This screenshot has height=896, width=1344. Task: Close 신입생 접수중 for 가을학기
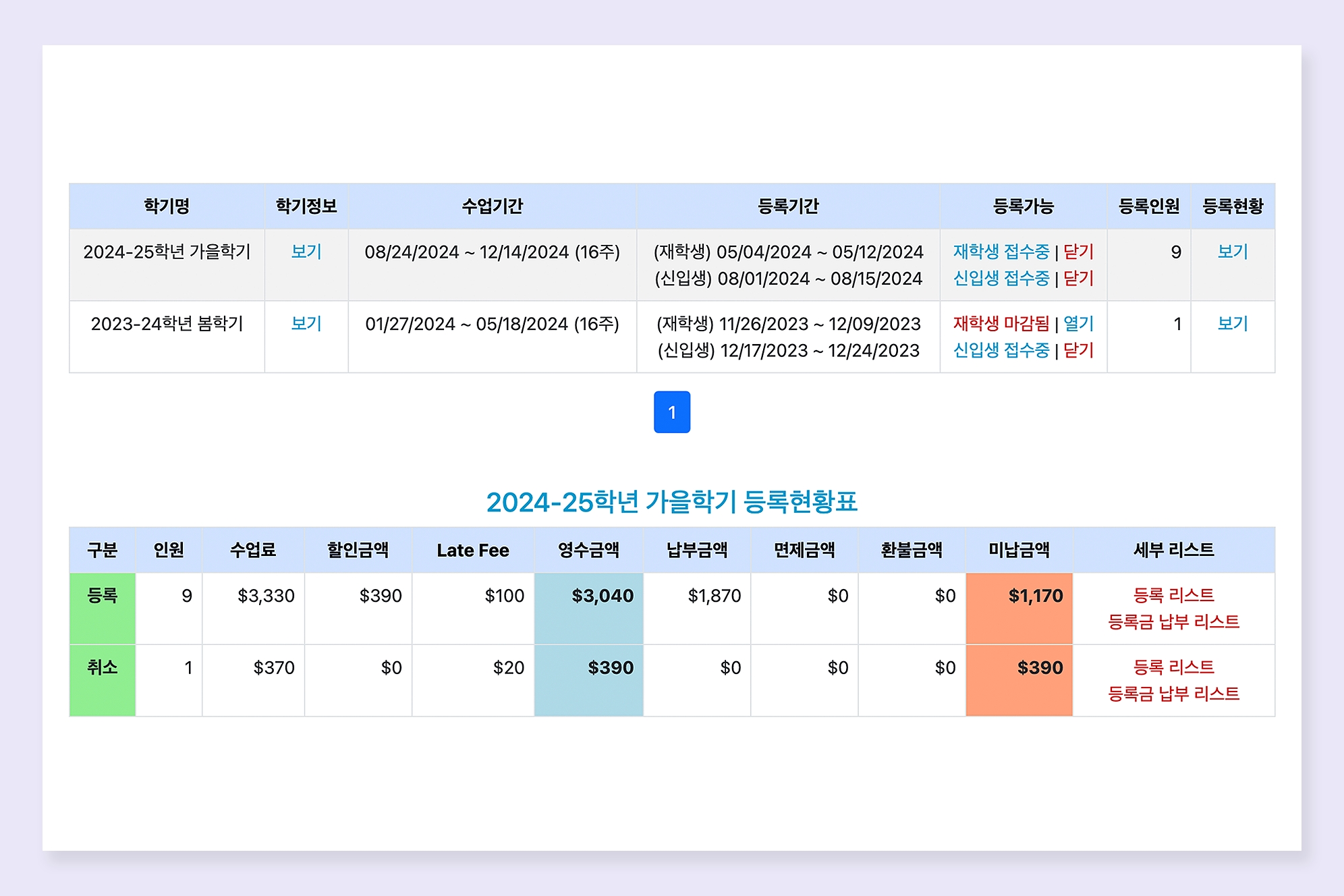1078,278
